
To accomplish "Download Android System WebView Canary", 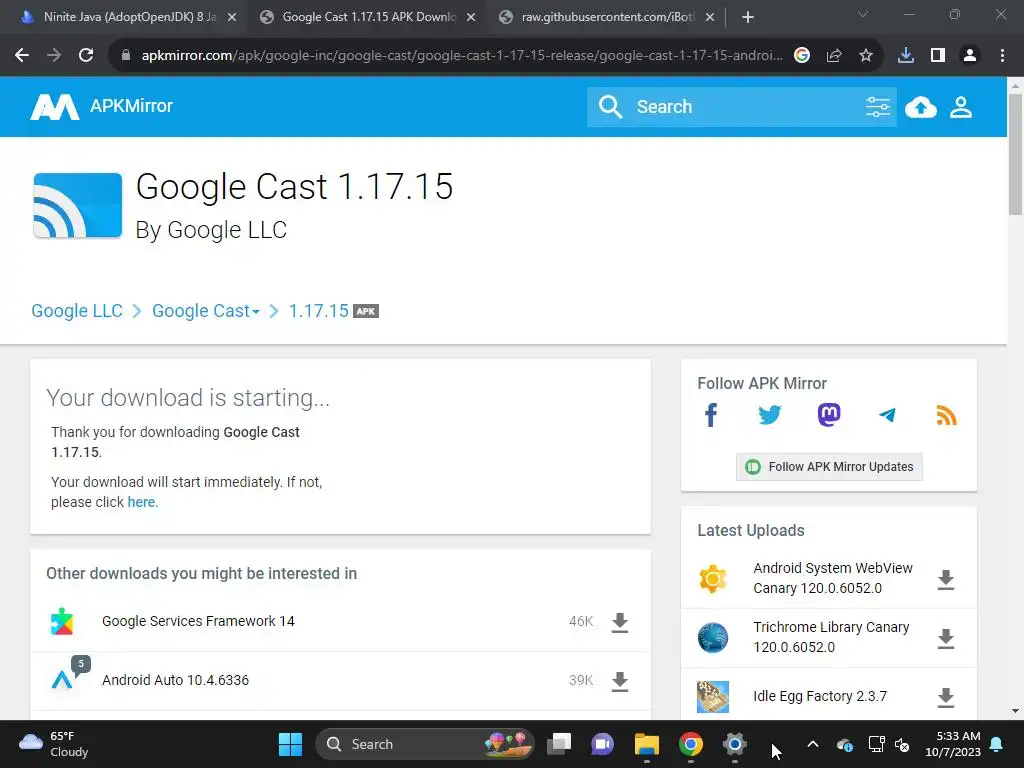I will [946, 579].
